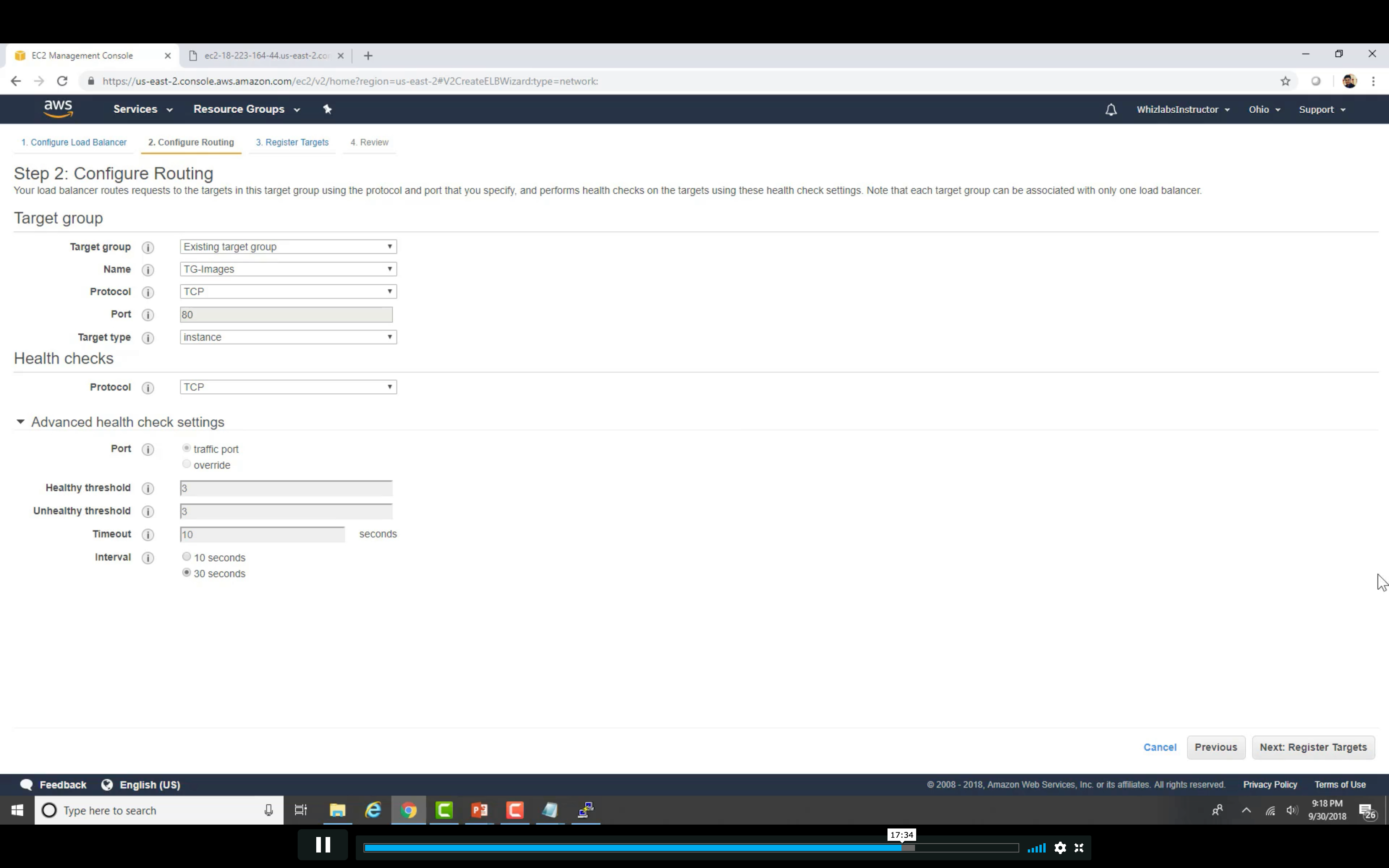Open the TG-Images name dropdown
1389x868 pixels.
288,269
